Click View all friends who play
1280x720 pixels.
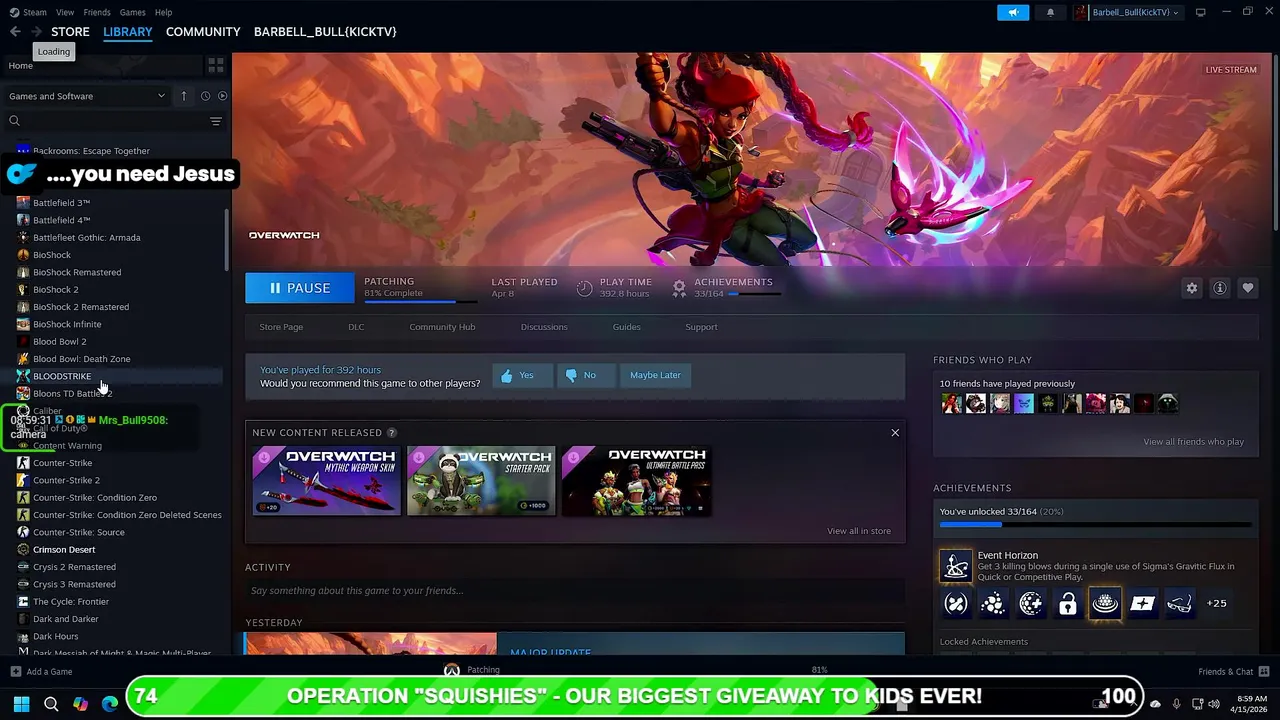click(x=1194, y=442)
